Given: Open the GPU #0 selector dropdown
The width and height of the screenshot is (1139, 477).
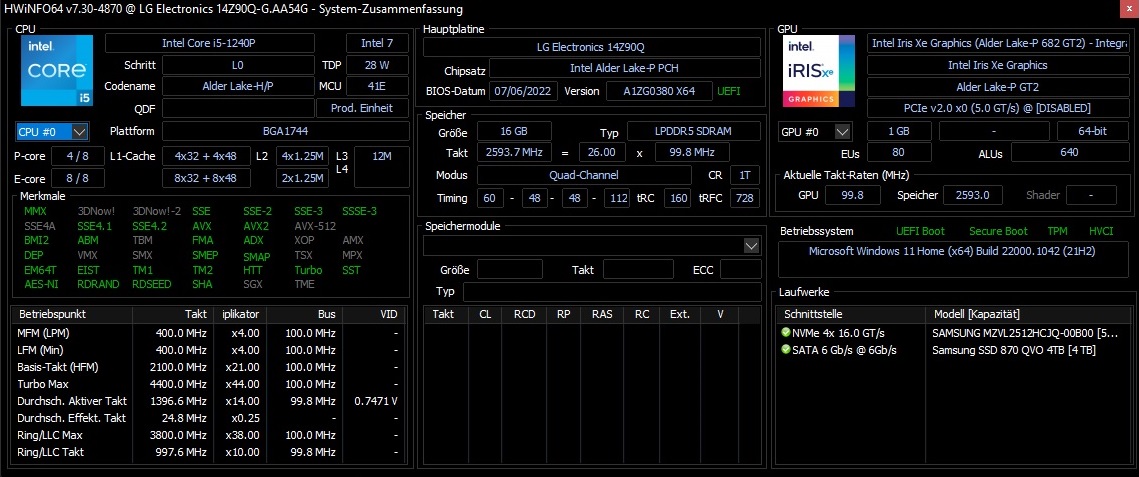Looking at the screenshot, I should 815,132.
